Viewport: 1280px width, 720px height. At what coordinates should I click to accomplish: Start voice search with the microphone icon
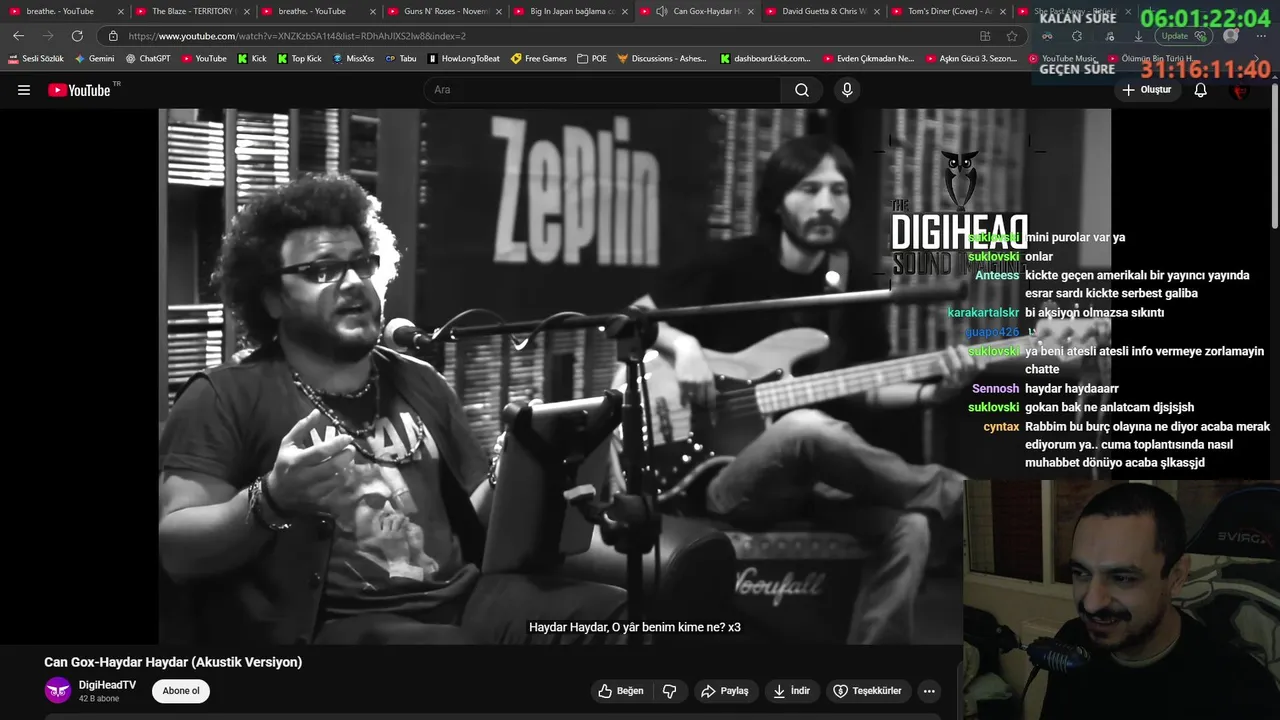[847, 90]
